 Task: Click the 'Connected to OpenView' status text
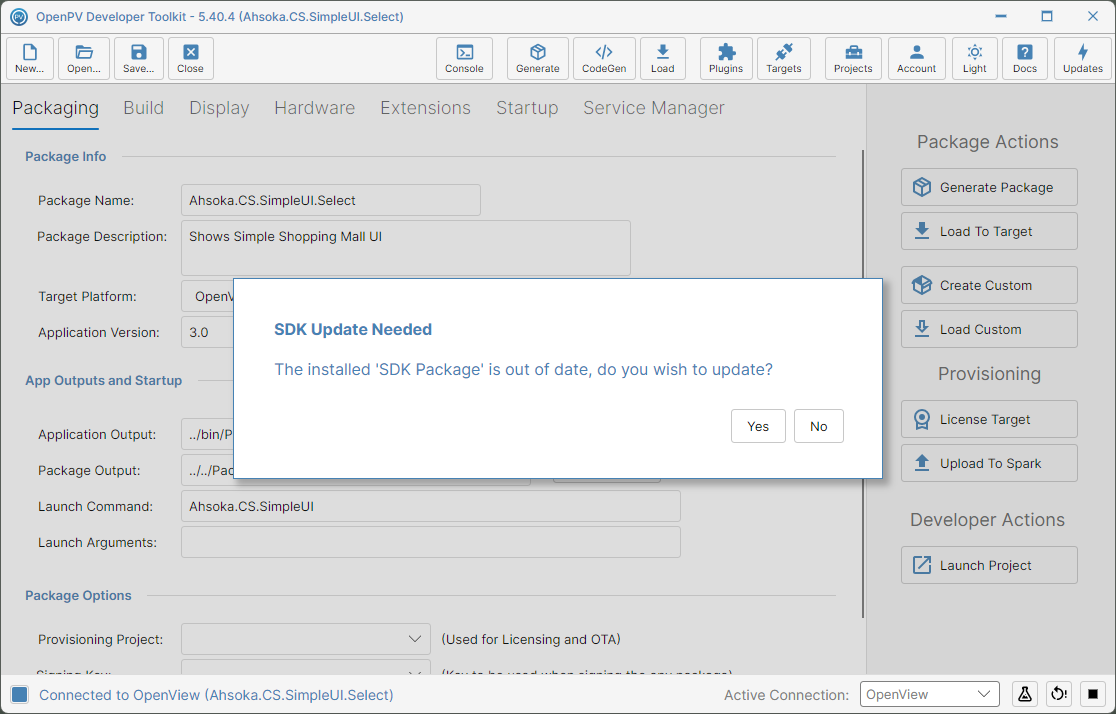[x=216, y=695]
